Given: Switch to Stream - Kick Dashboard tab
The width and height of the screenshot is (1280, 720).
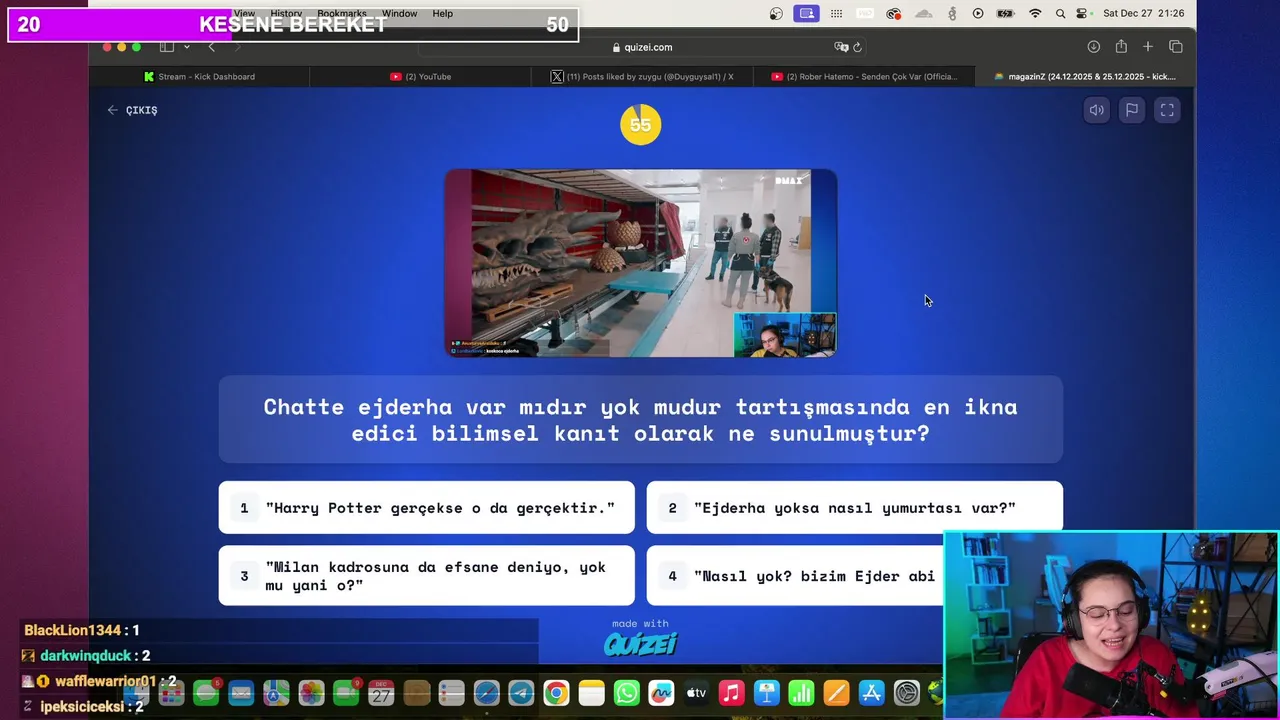Looking at the screenshot, I should 199,76.
